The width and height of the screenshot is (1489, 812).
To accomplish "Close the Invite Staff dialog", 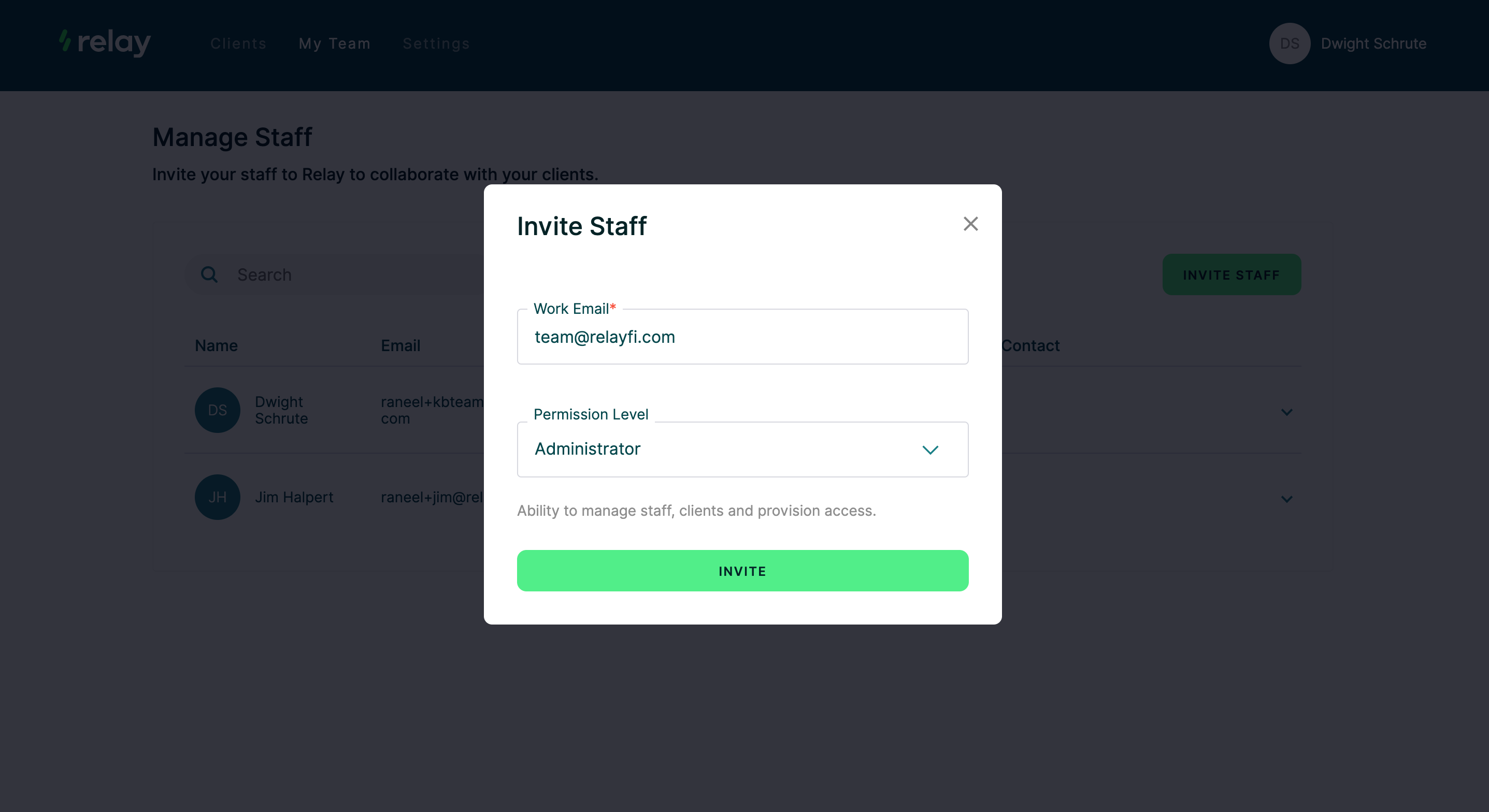I will pyautogui.click(x=970, y=224).
